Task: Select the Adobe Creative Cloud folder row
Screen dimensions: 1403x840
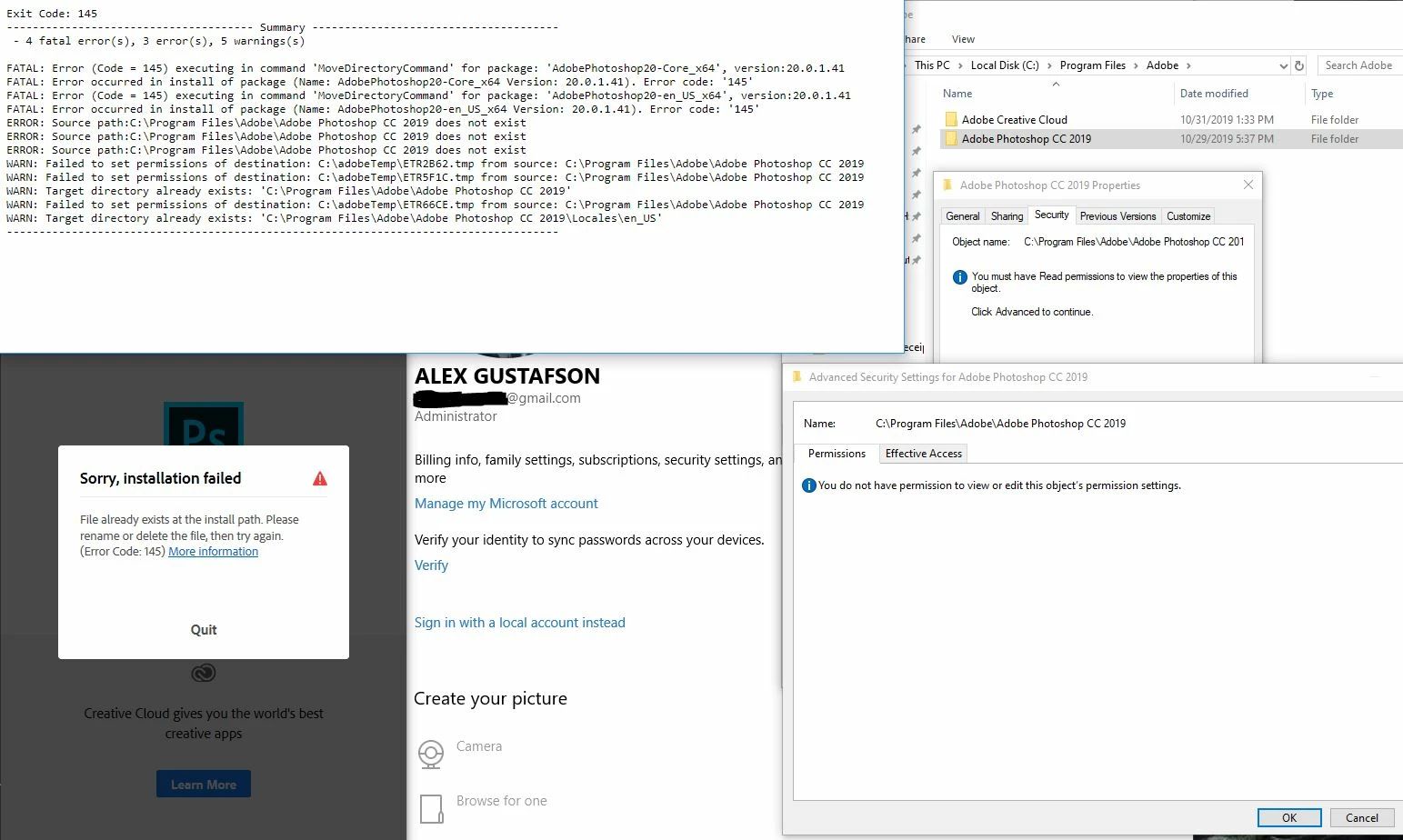Action: pos(1171,119)
